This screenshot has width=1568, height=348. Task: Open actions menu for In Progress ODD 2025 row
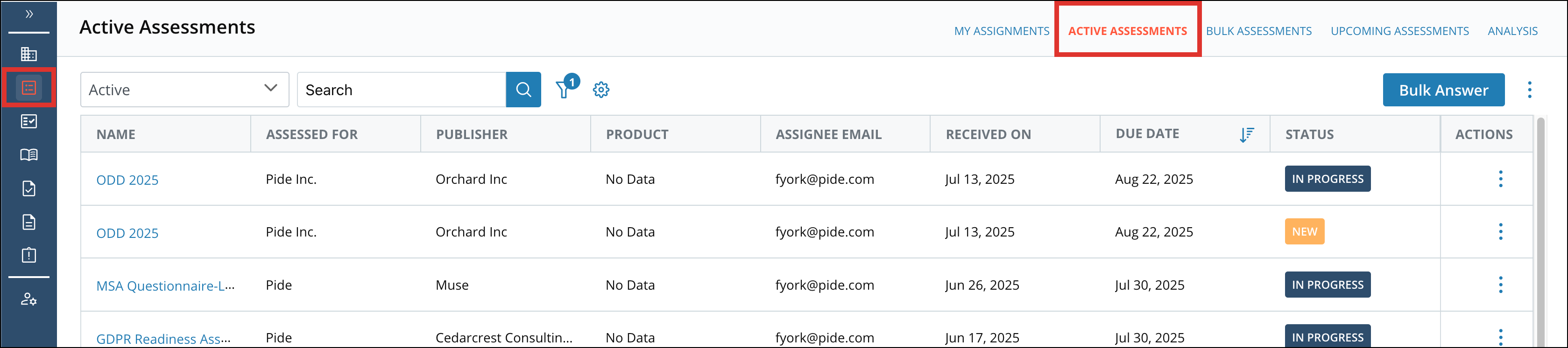pyautogui.click(x=1500, y=179)
